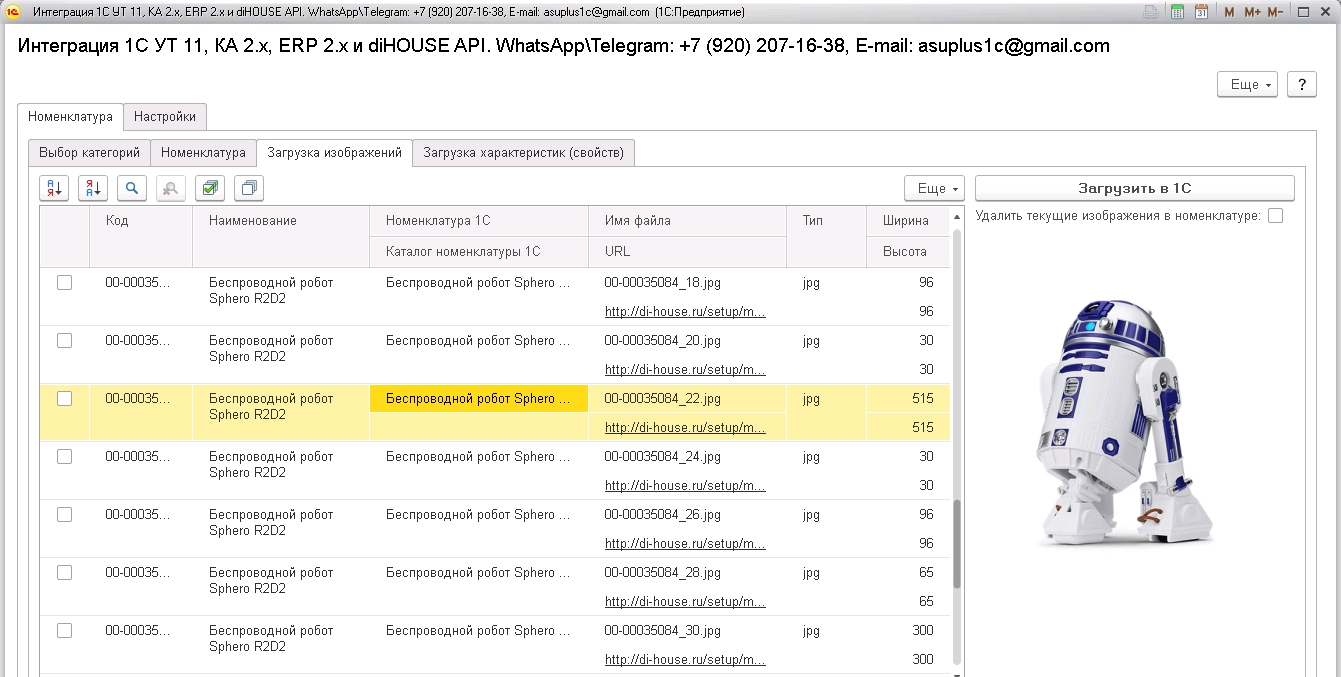The height and width of the screenshot is (677, 1341).
Task: Click the 'Наименование' column header
Action: click(x=281, y=236)
